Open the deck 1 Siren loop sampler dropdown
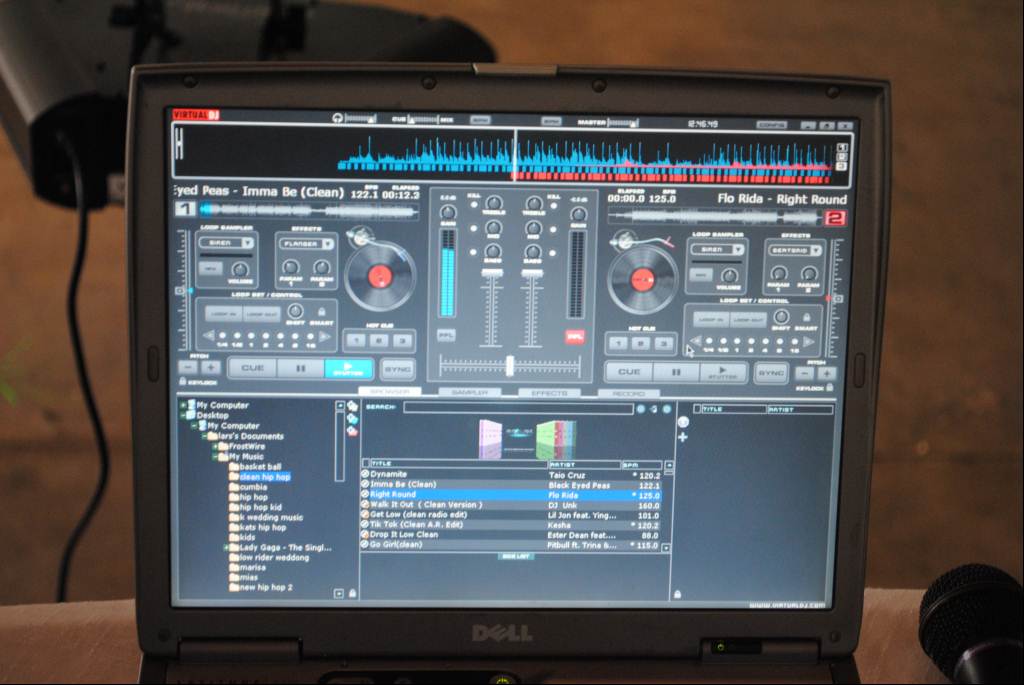This screenshot has height=685, width=1024. pyautogui.click(x=225, y=243)
